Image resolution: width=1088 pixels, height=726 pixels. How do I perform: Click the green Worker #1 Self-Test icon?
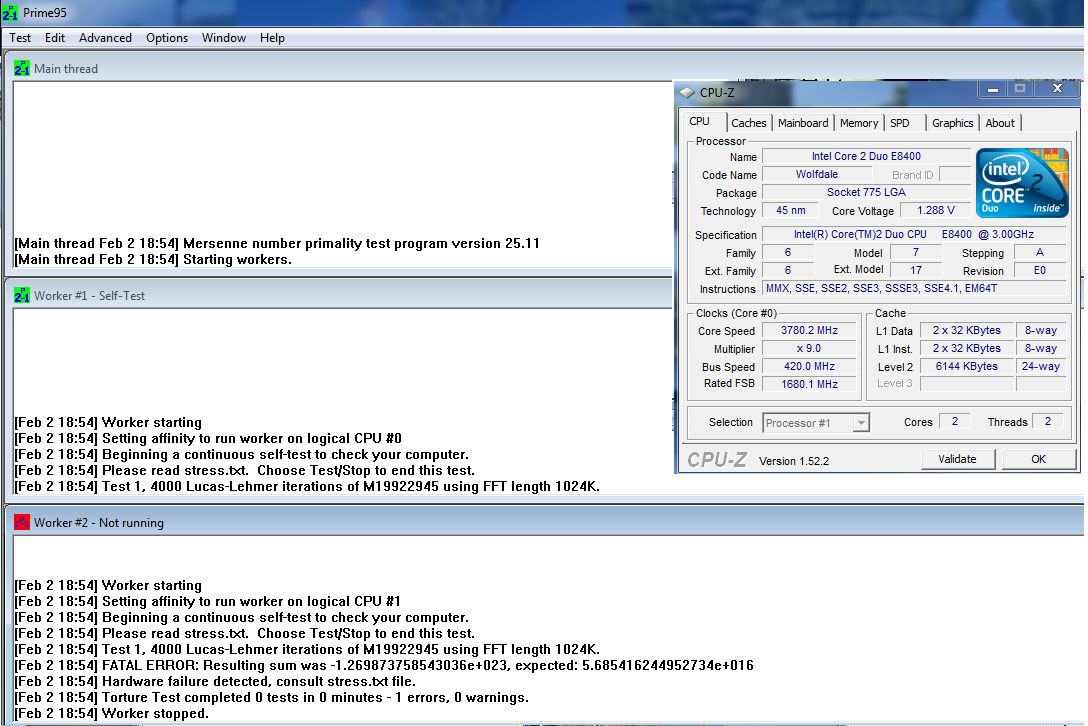coord(22,295)
